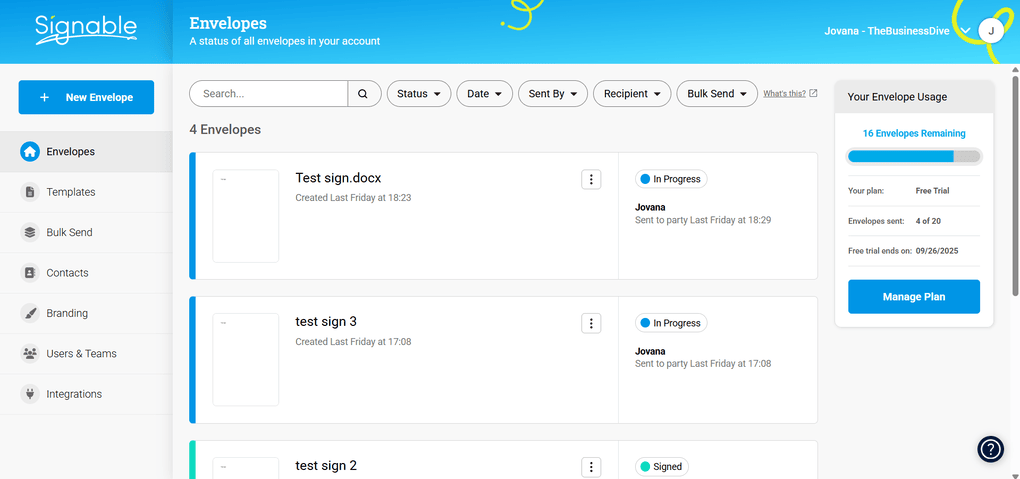Open three-dot menu for test sign 2

591,467
